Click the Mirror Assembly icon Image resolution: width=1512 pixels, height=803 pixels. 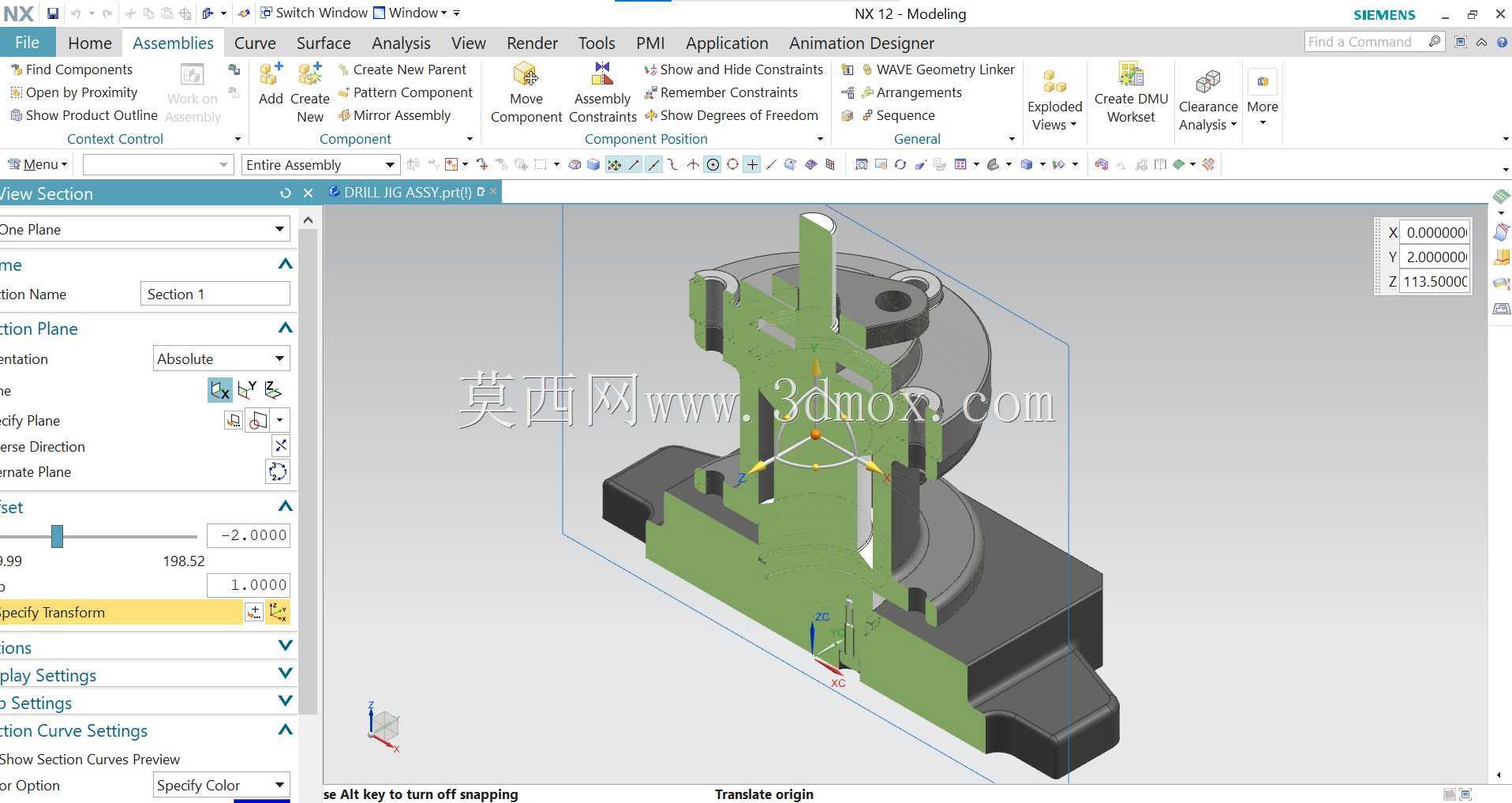(x=344, y=115)
